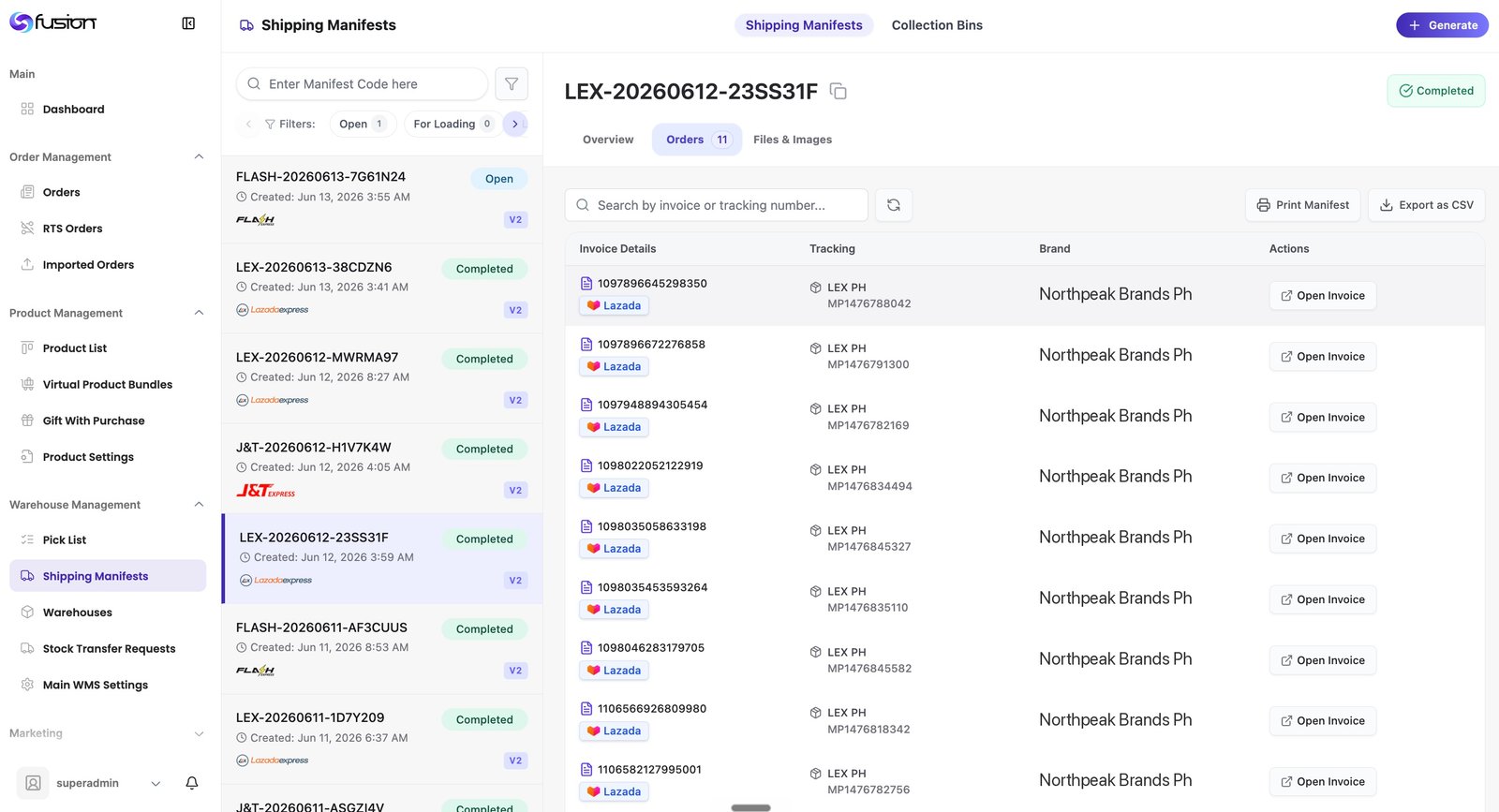Click the package icon beside MP1476782169

(816, 409)
